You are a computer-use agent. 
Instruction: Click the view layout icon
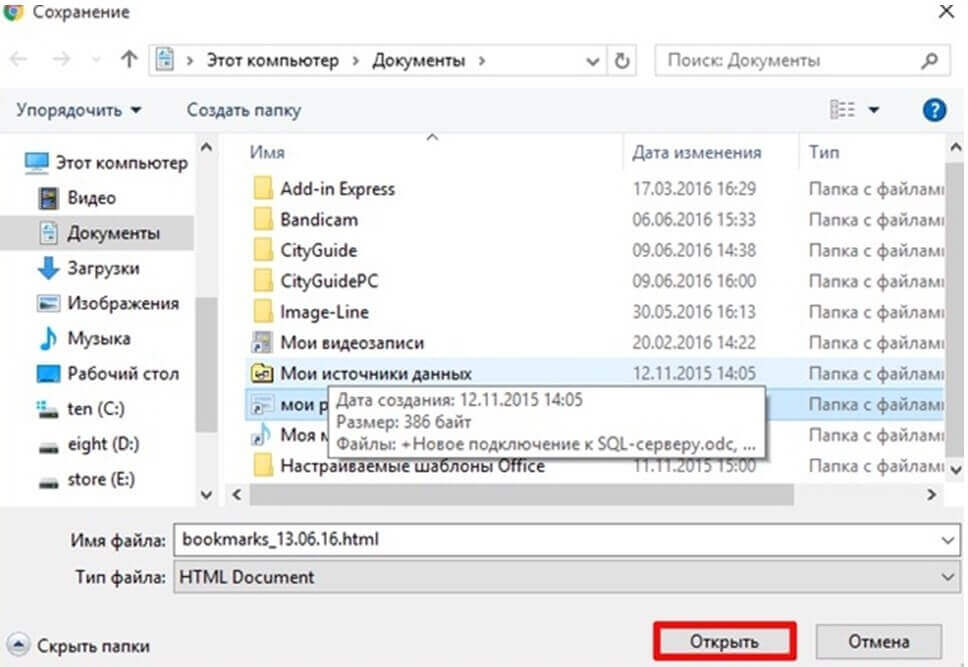point(843,110)
